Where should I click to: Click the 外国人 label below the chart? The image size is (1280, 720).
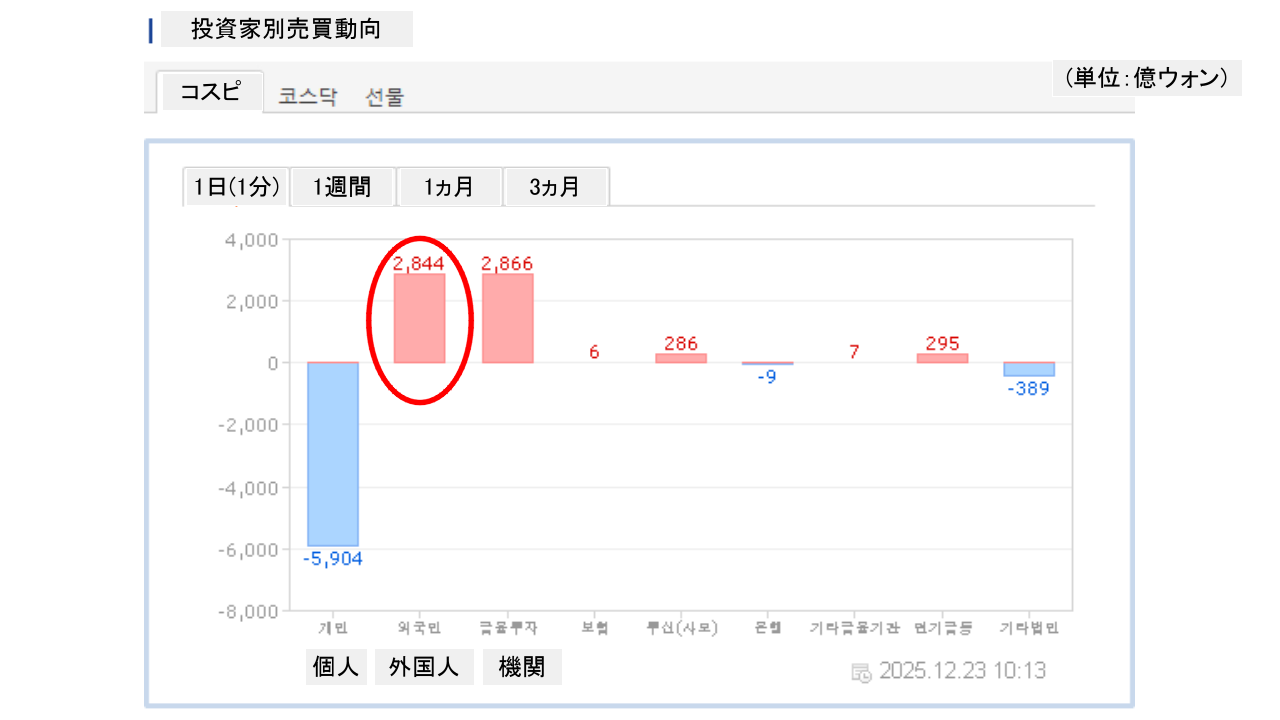(424, 667)
